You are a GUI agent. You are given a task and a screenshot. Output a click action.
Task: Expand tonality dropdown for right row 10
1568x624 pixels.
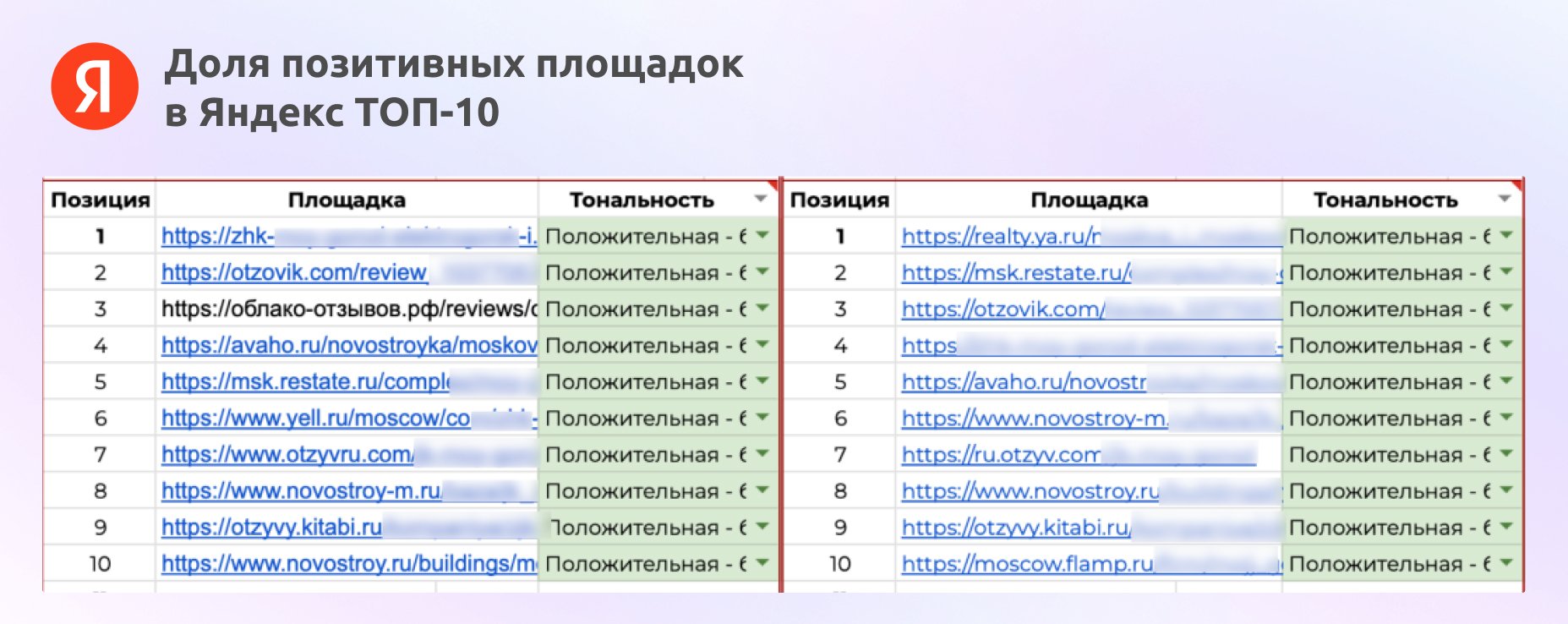click(1506, 563)
